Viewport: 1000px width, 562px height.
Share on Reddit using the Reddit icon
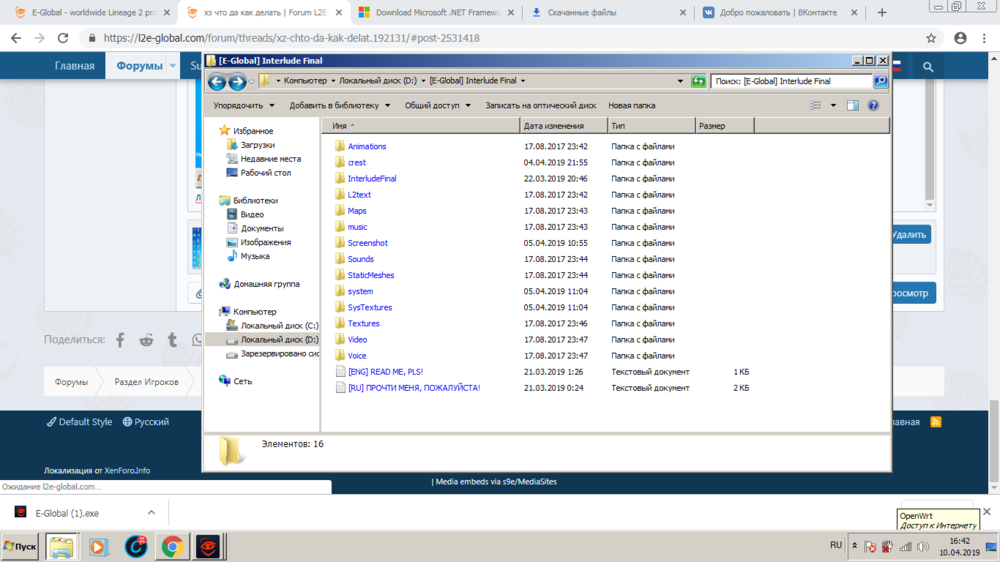tap(146, 340)
